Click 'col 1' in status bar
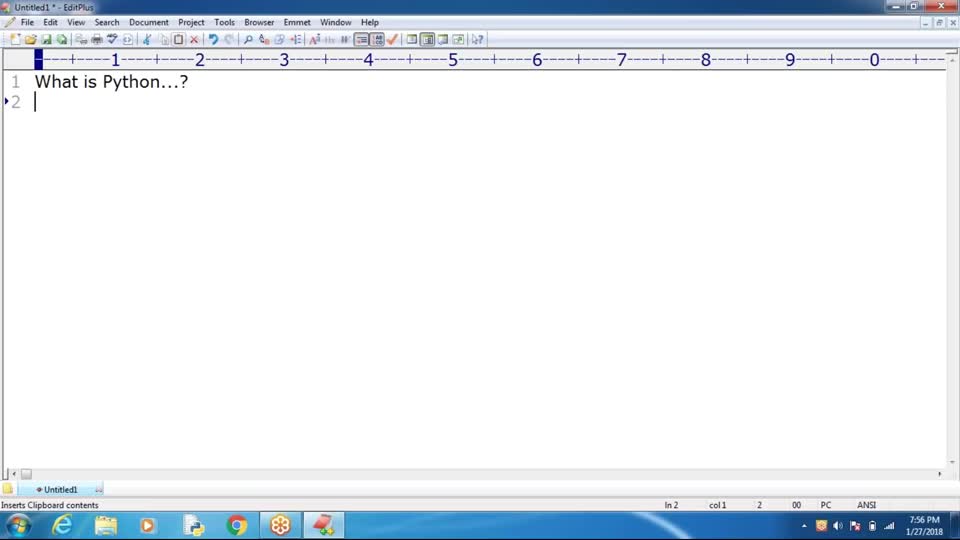 tap(717, 505)
